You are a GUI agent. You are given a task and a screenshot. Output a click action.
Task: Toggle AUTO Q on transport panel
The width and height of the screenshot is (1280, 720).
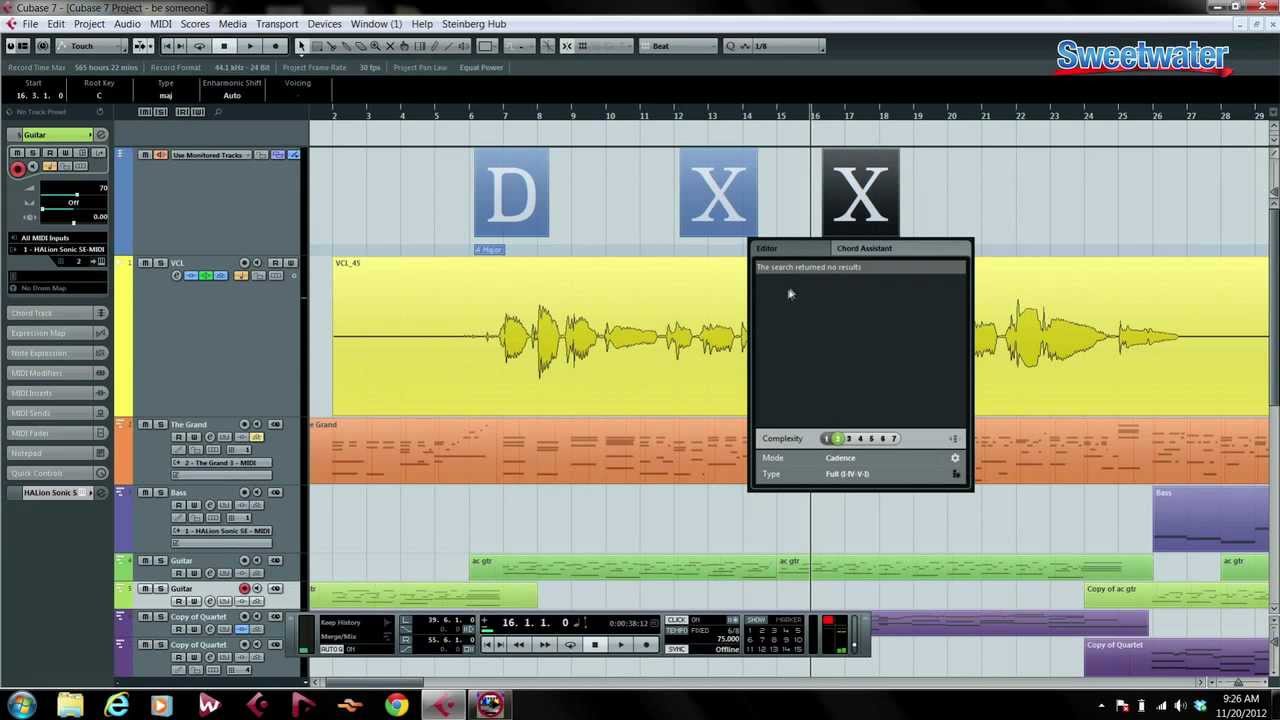(x=332, y=649)
